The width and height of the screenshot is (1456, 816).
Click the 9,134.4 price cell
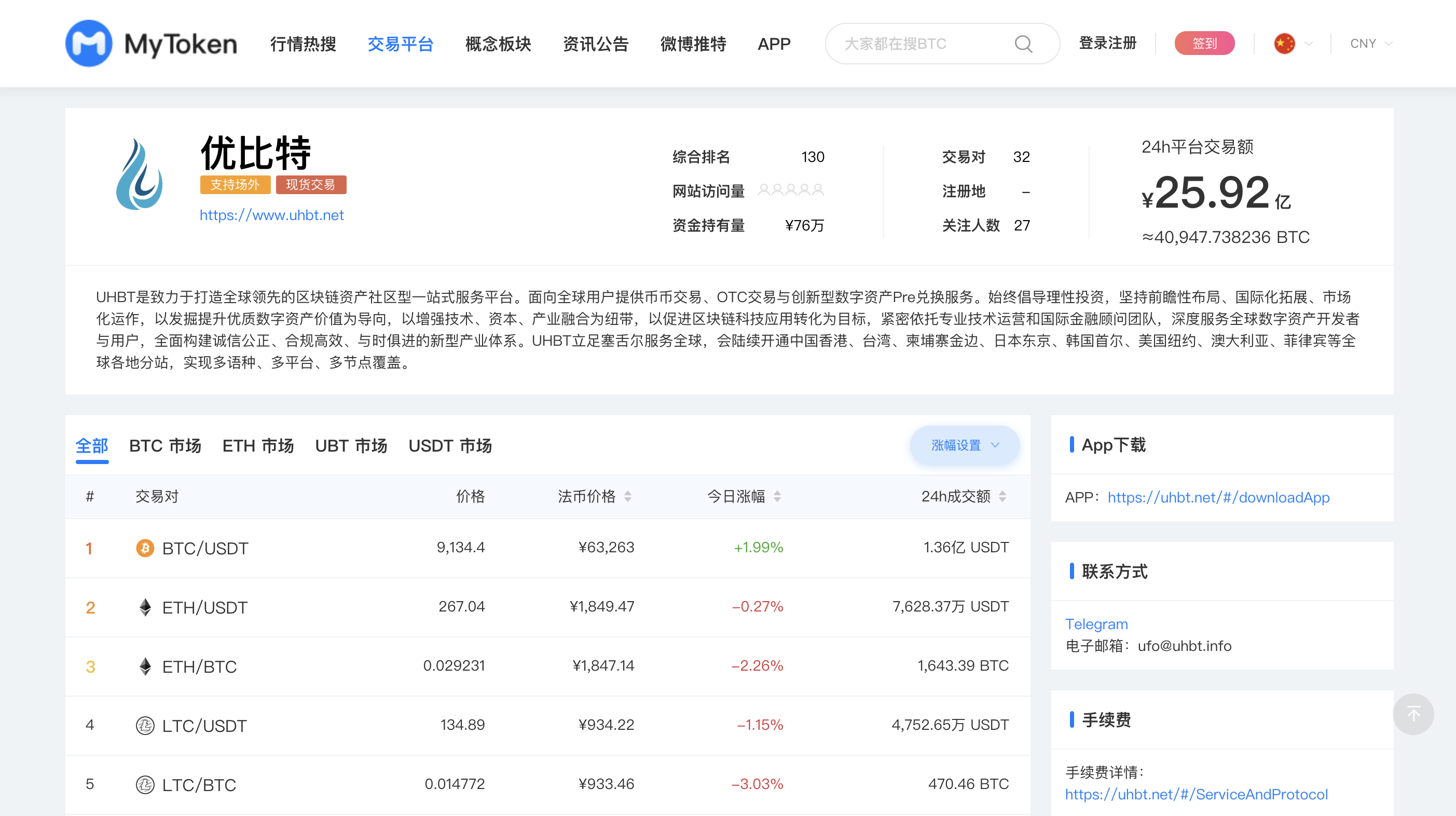[461, 547]
